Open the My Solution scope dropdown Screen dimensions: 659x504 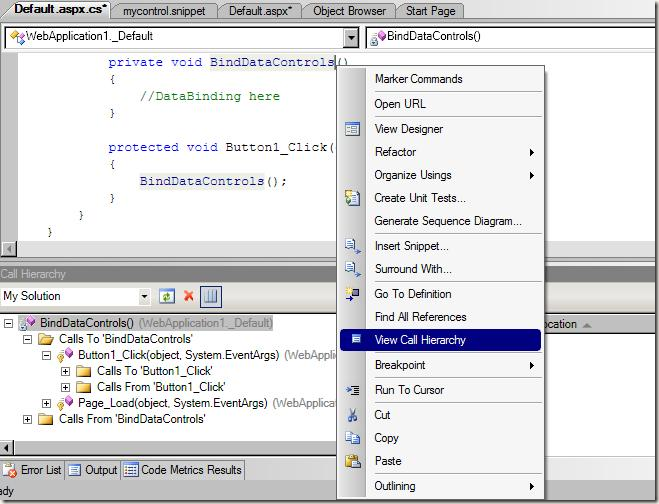tap(145, 296)
